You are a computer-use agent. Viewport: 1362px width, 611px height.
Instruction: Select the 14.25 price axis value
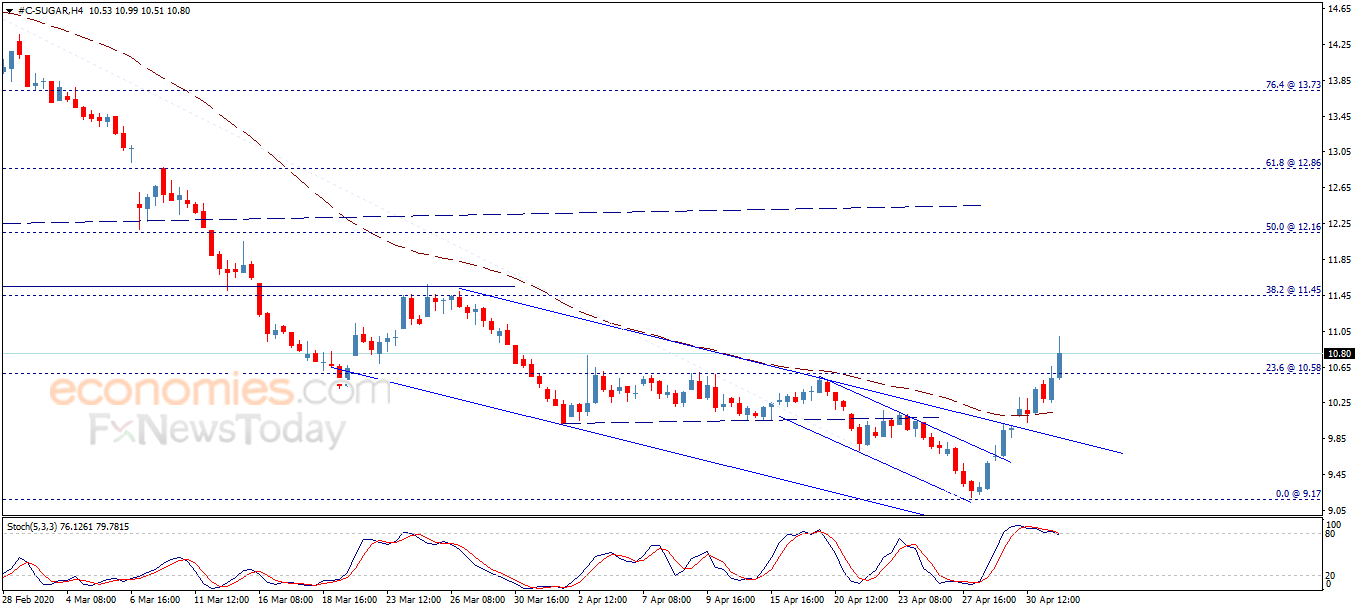pyautogui.click(x=1340, y=45)
